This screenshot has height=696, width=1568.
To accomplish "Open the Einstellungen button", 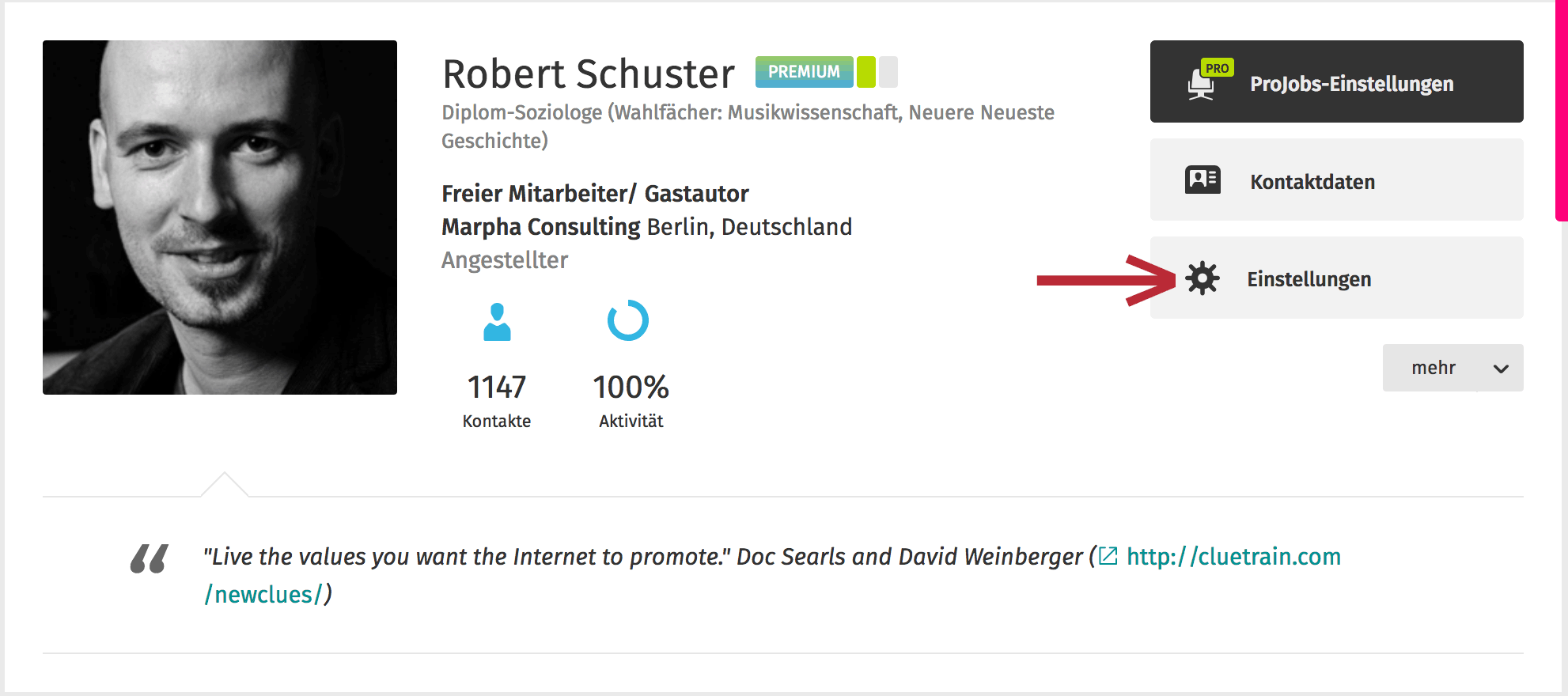I will (1337, 278).
